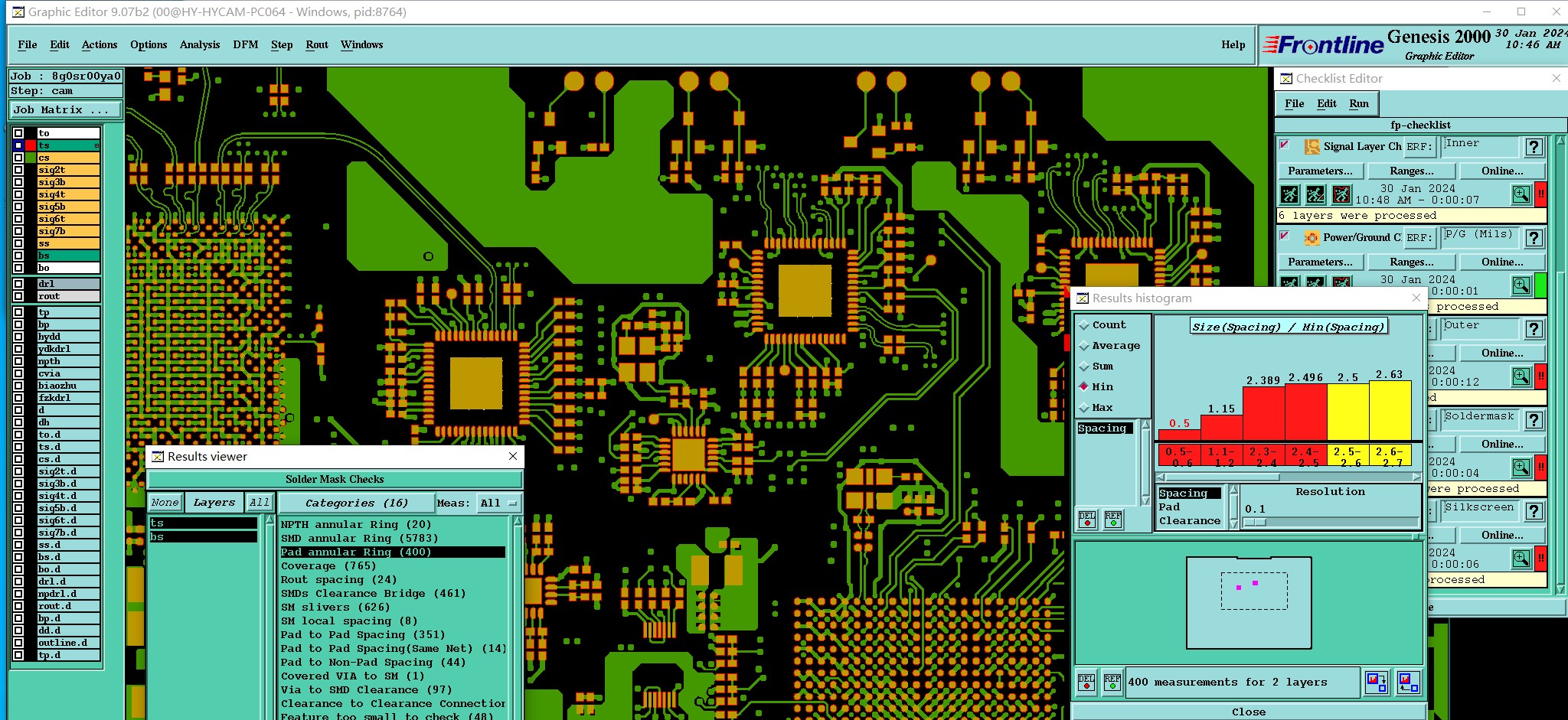Toggle the Signal Layer check checkbox

(x=1285, y=144)
